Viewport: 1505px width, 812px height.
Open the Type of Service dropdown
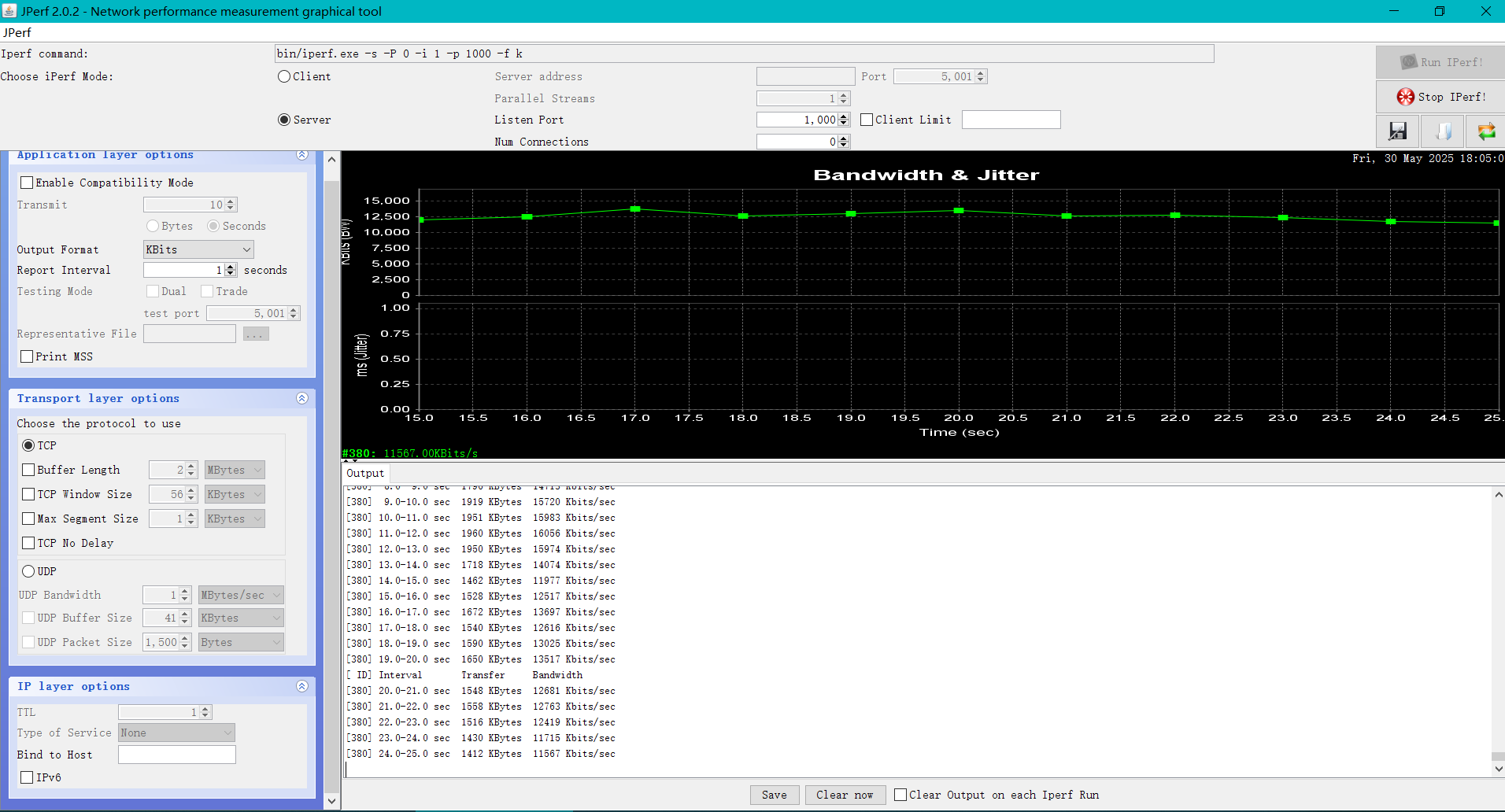(x=176, y=733)
